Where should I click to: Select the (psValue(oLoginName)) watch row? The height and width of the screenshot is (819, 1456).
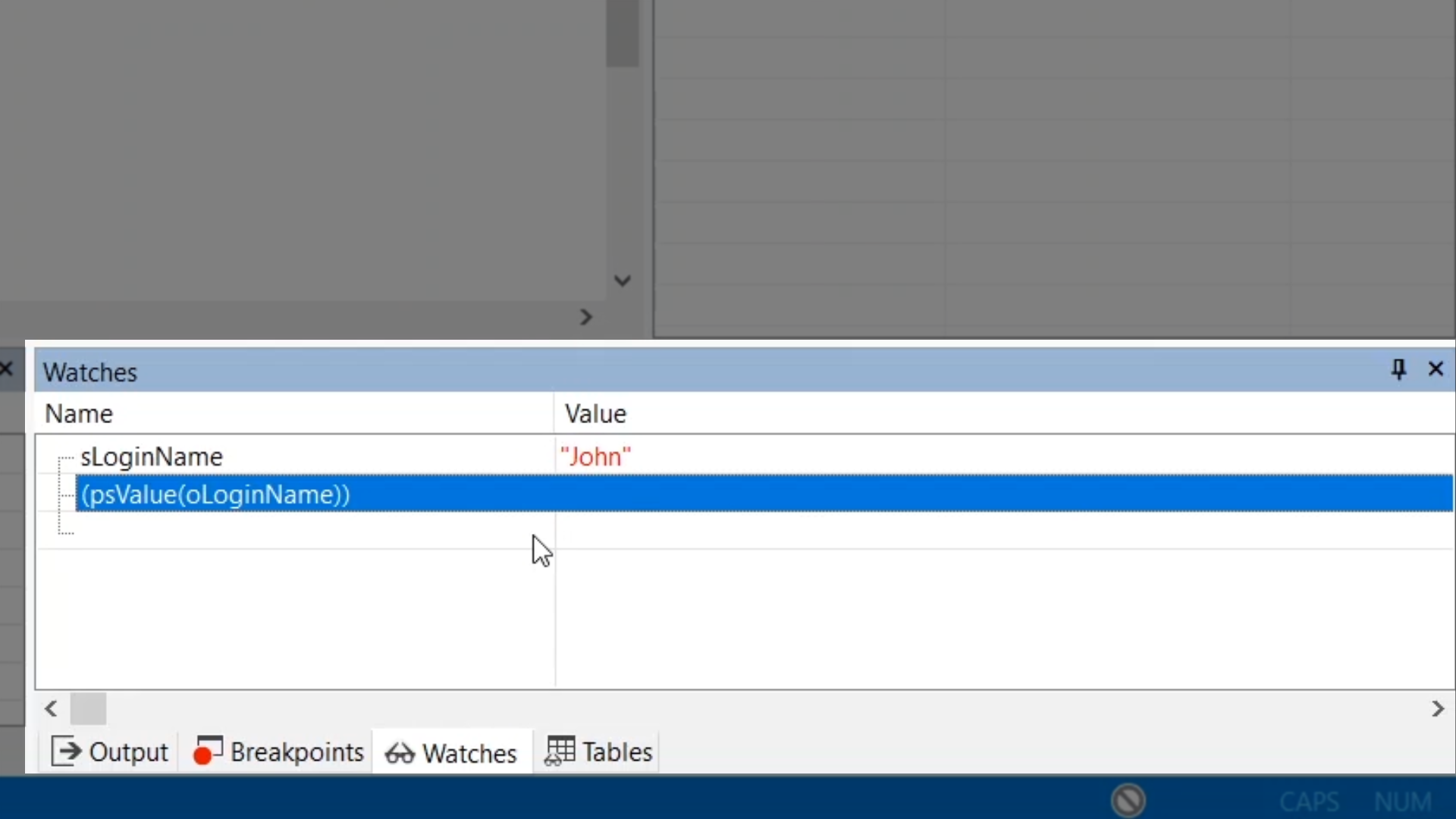pyautogui.click(x=215, y=495)
